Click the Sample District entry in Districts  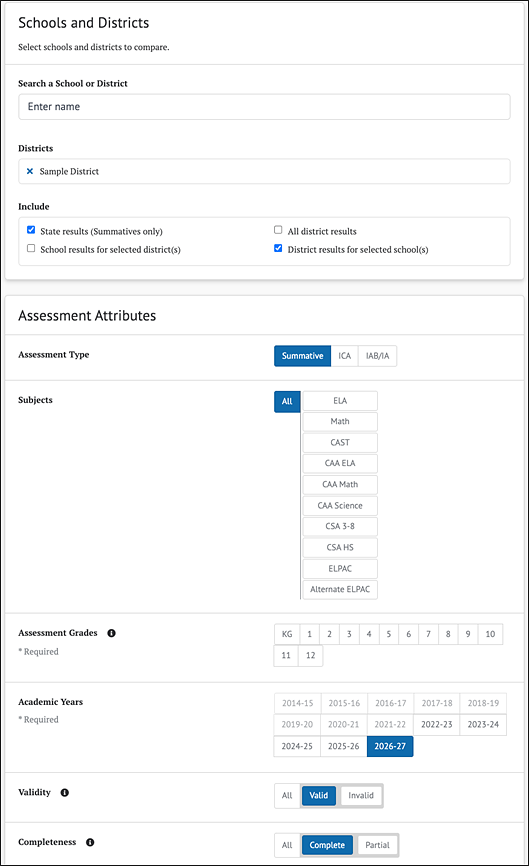(x=69, y=172)
